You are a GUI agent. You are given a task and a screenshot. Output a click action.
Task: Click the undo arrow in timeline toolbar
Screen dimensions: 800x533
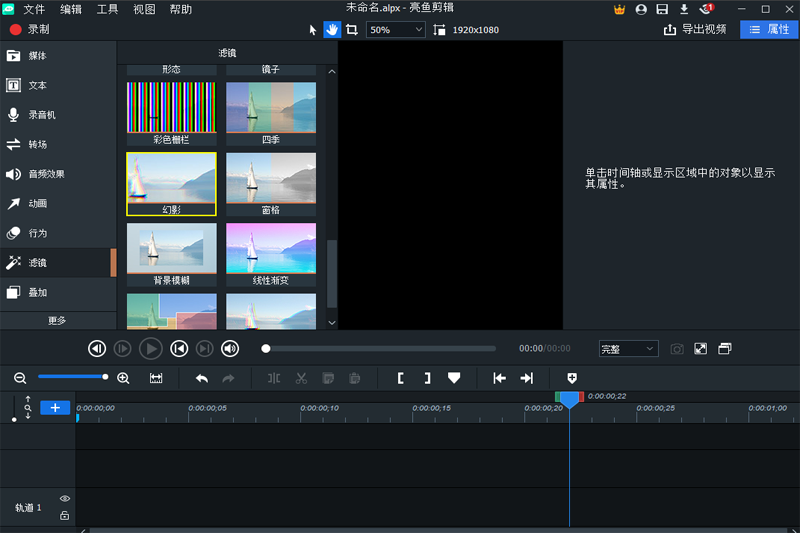tap(202, 378)
